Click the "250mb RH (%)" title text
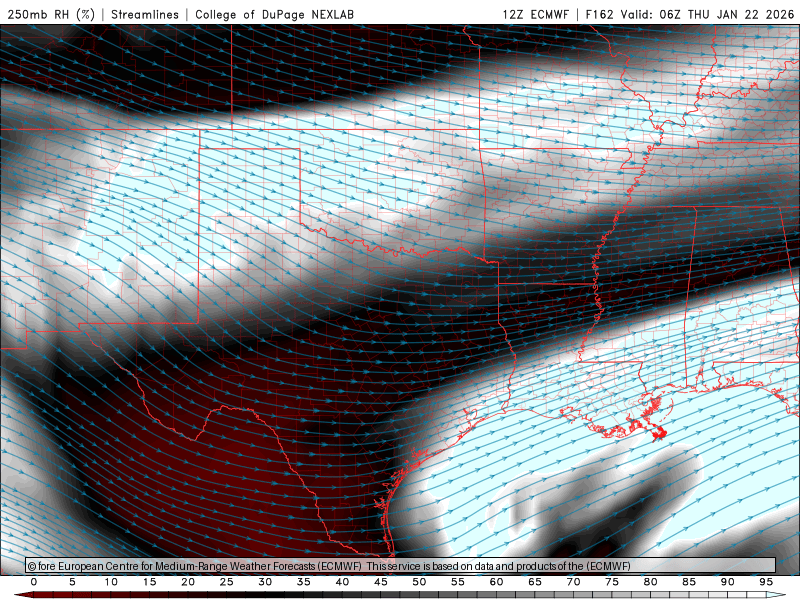800x600 pixels. point(52,14)
